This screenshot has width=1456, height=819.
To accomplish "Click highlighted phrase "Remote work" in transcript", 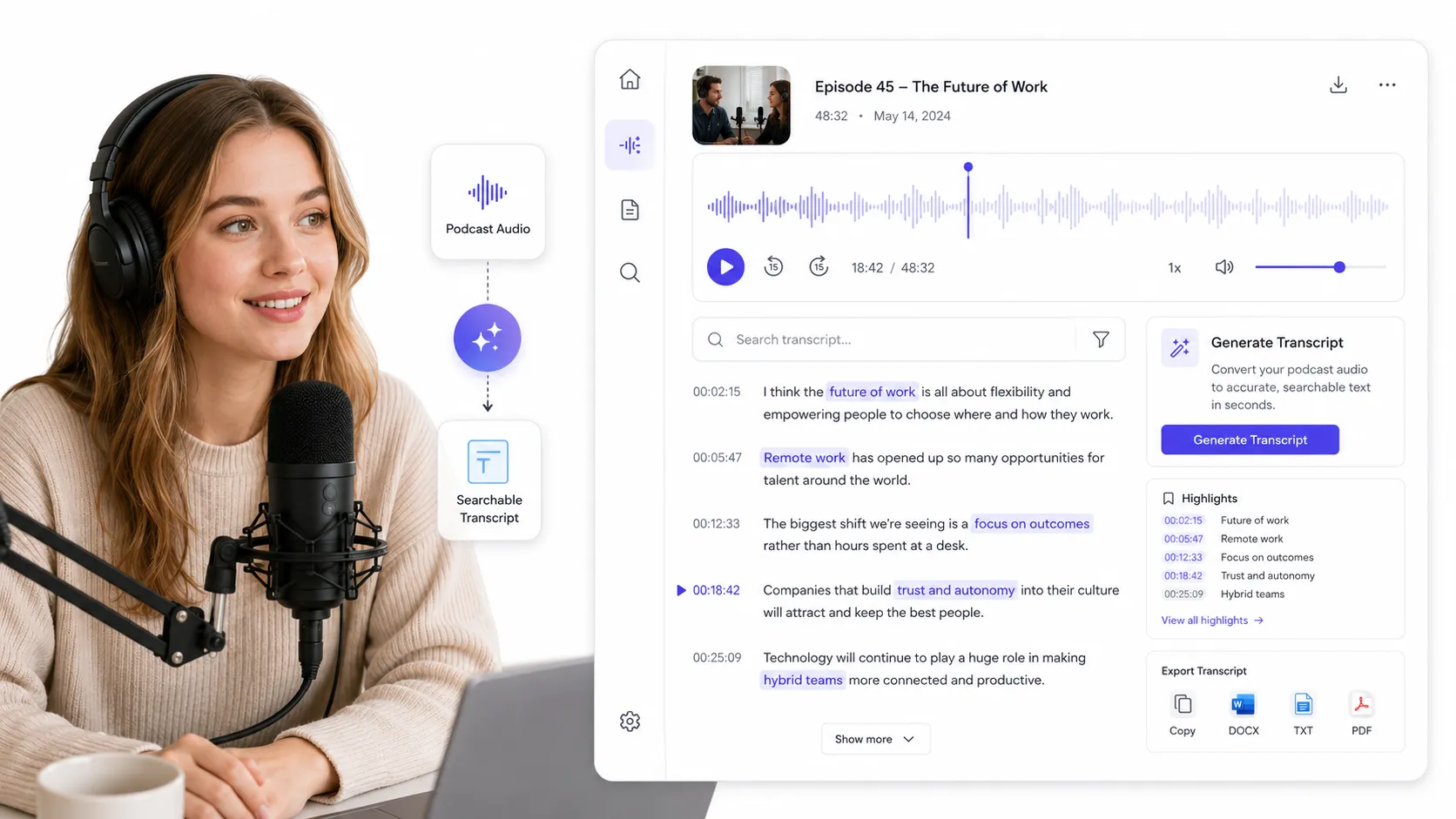I will [805, 458].
